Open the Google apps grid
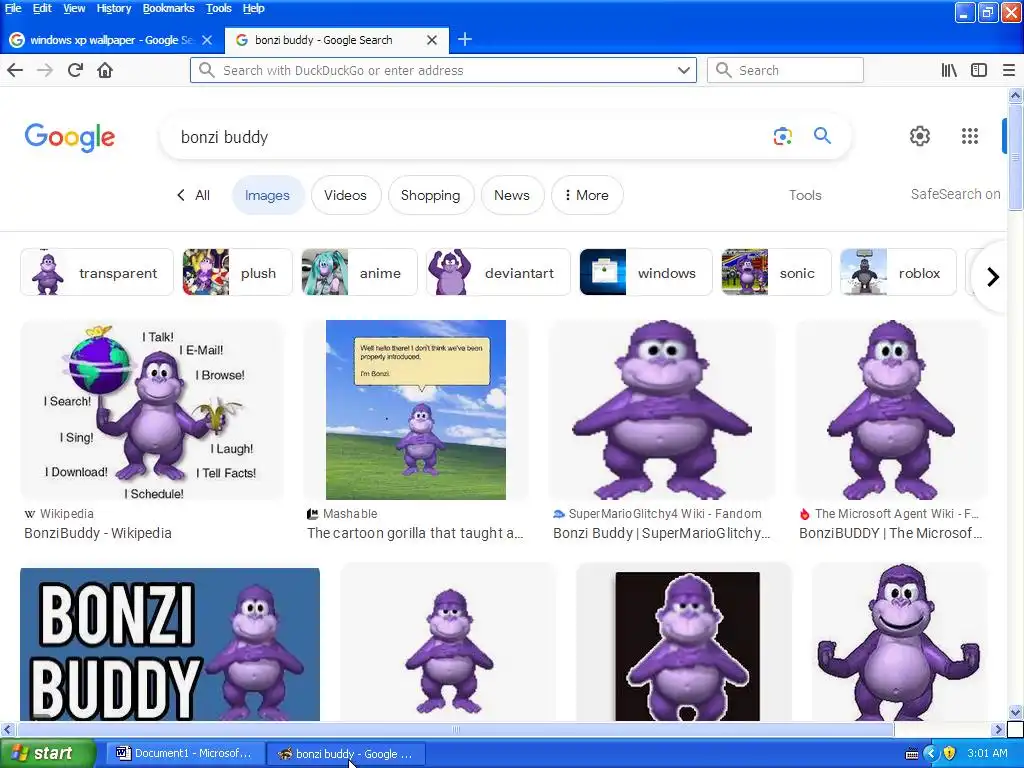 click(970, 136)
